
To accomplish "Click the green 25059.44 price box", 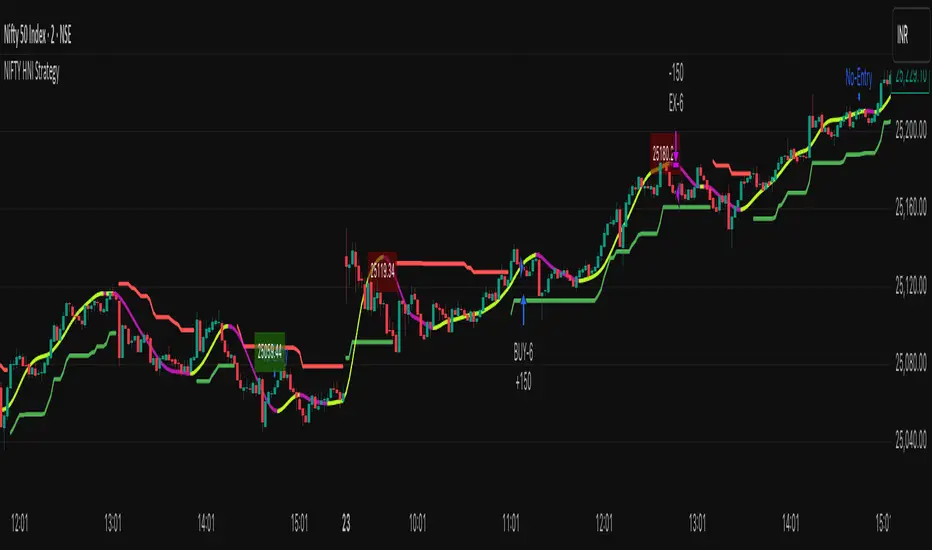I will pos(270,352).
